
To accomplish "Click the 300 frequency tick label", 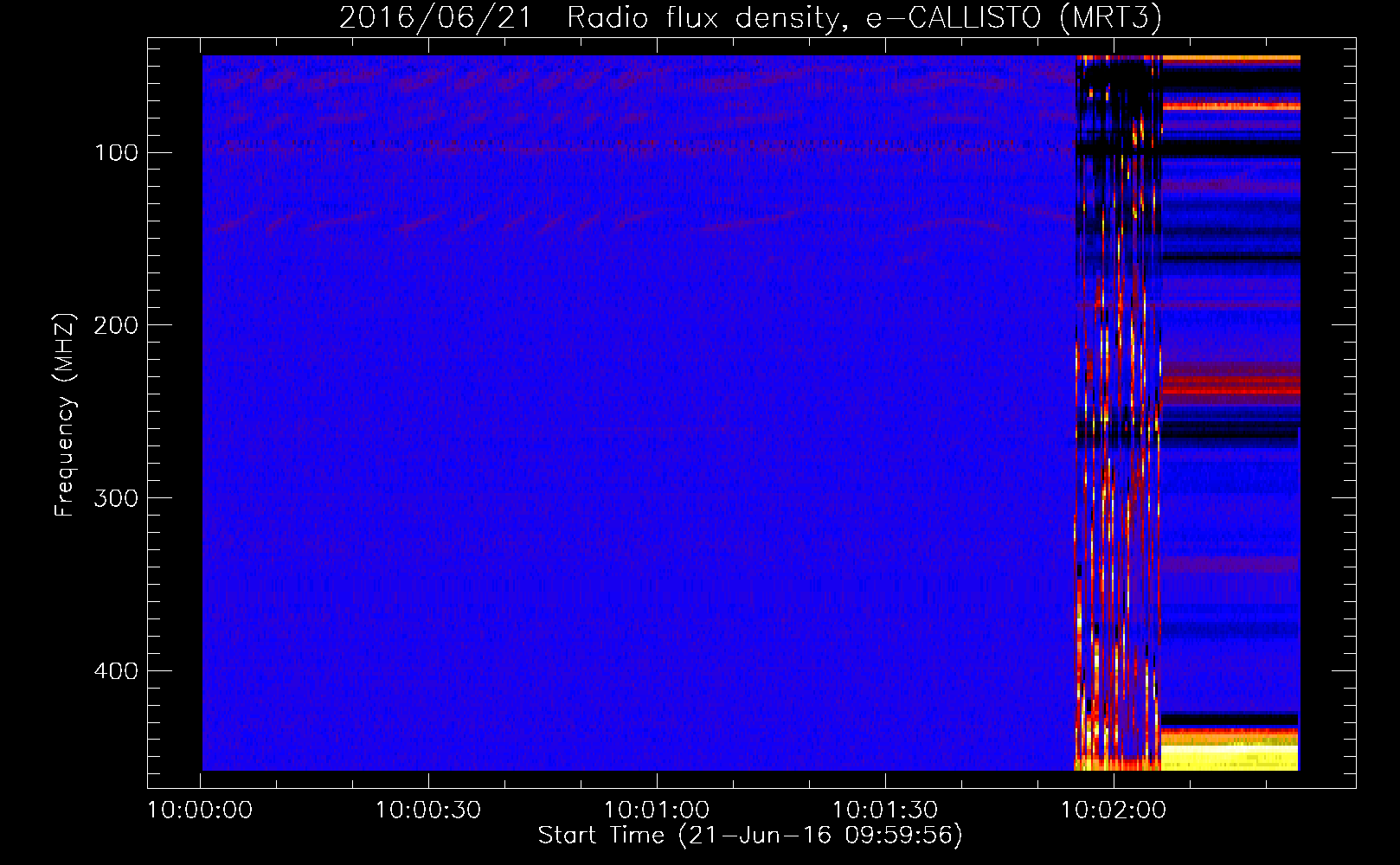I will tap(116, 499).
